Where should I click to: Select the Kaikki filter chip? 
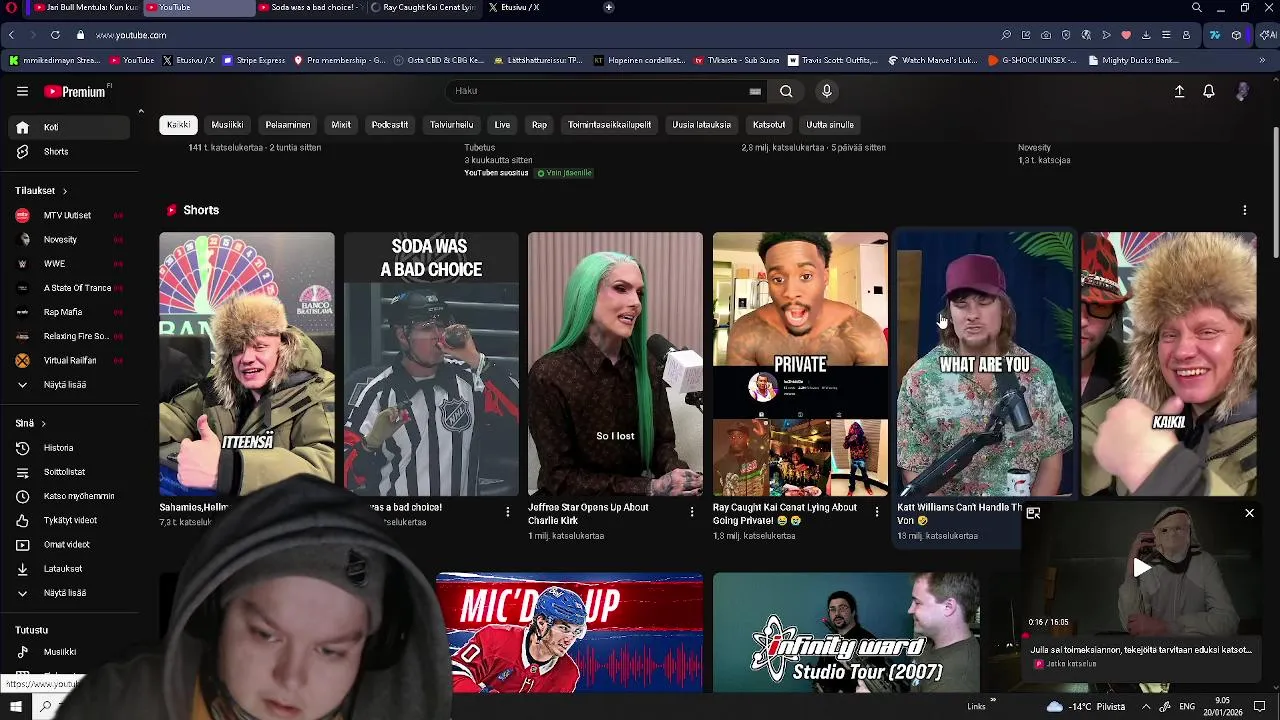click(x=178, y=125)
